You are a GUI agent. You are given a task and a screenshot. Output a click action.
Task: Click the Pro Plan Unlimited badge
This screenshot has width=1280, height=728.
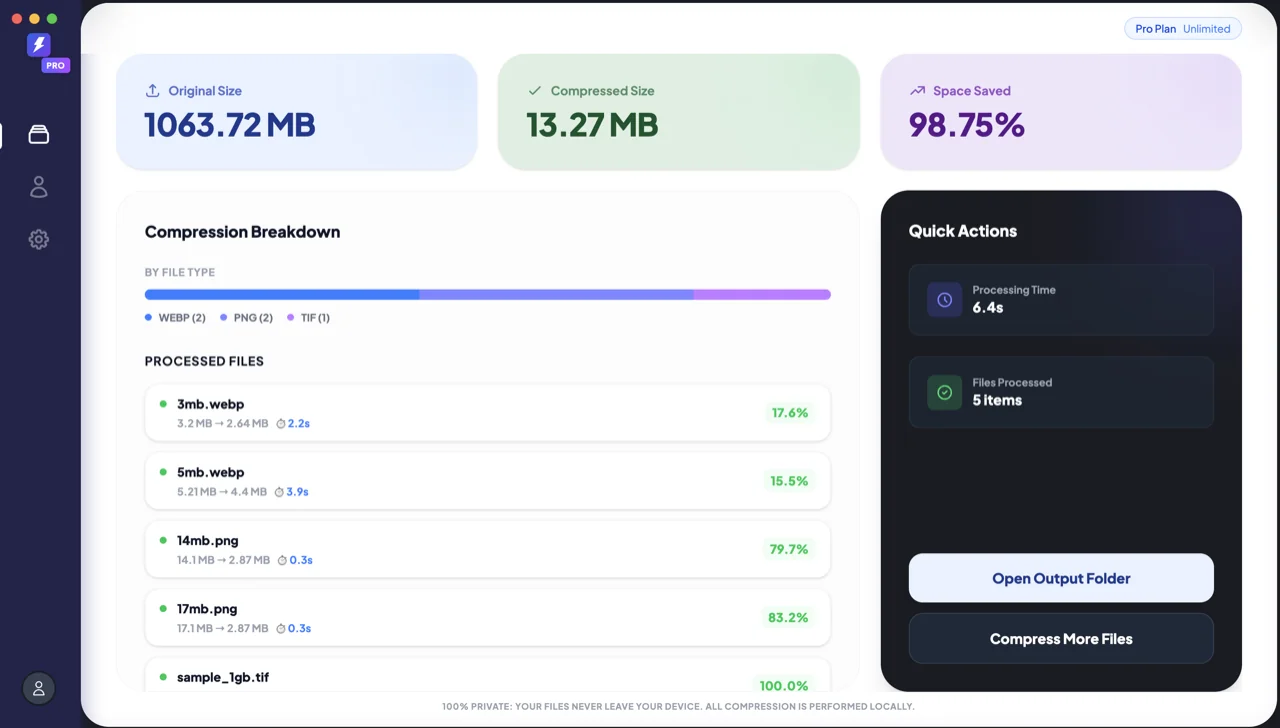(x=1183, y=29)
